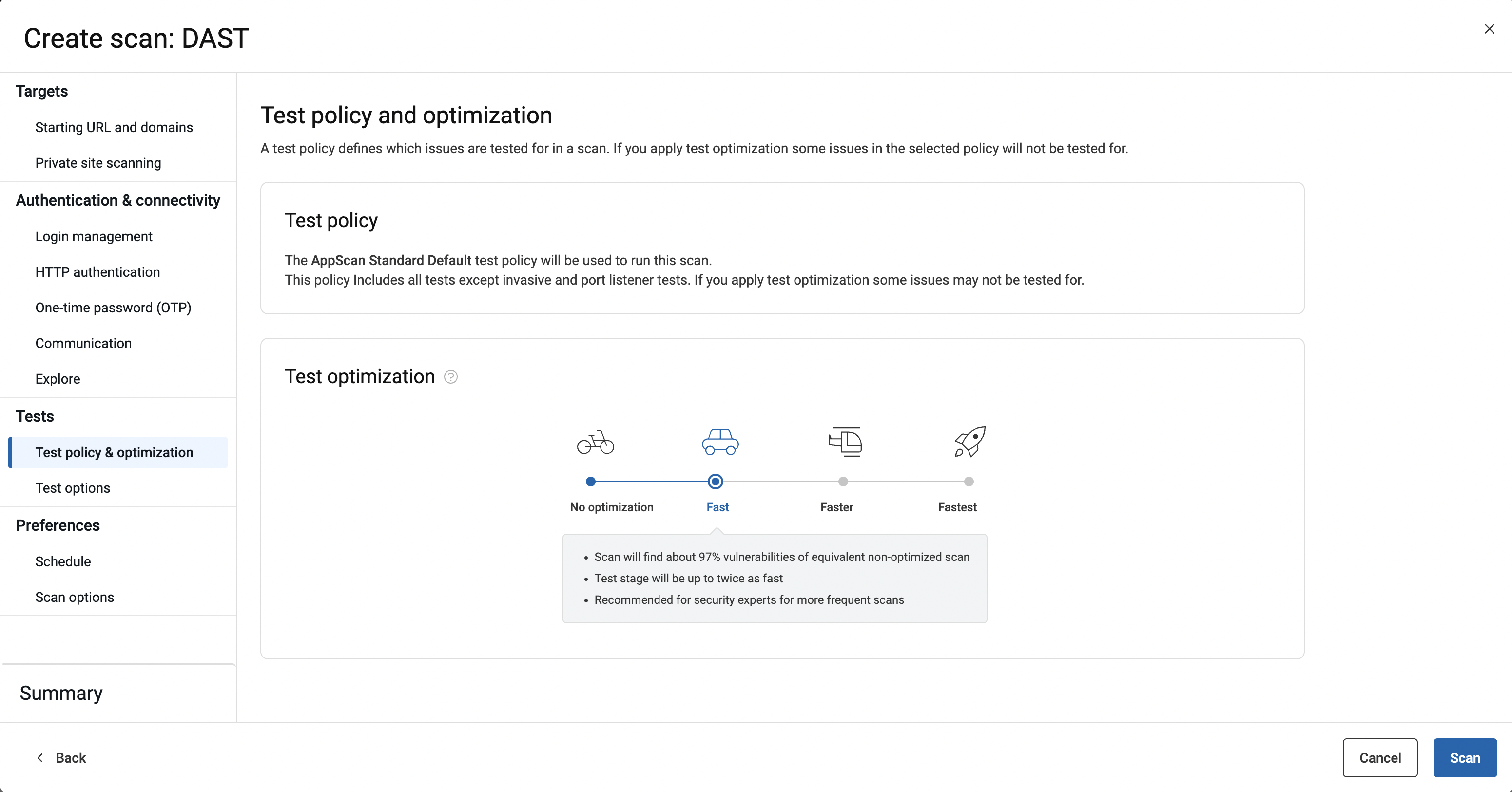Choose the 'No optimization' label
1512x792 pixels.
pyautogui.click(x=612, y=507)
